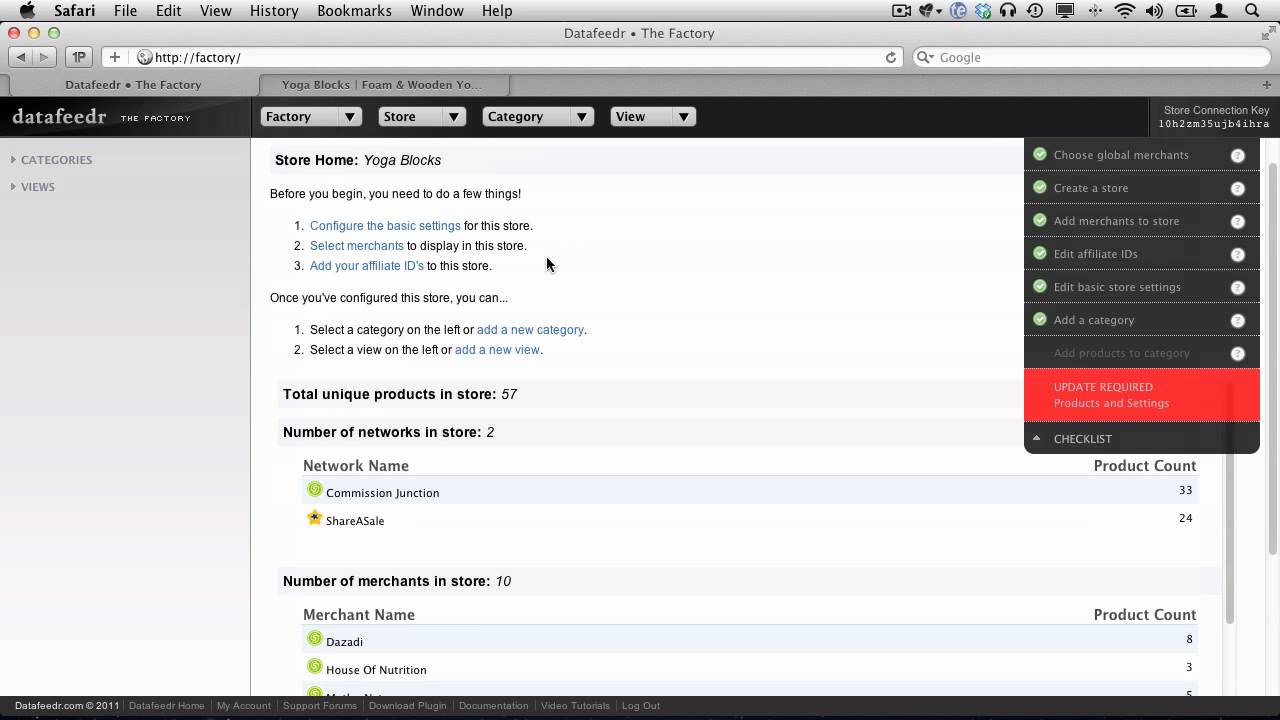Open Configure the basic settings link
1280x720 pixels.
click(x=385, y=226)
